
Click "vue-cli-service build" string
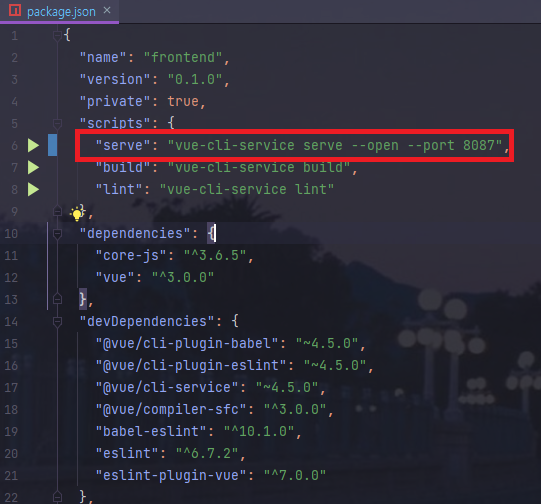coord(259,167)
